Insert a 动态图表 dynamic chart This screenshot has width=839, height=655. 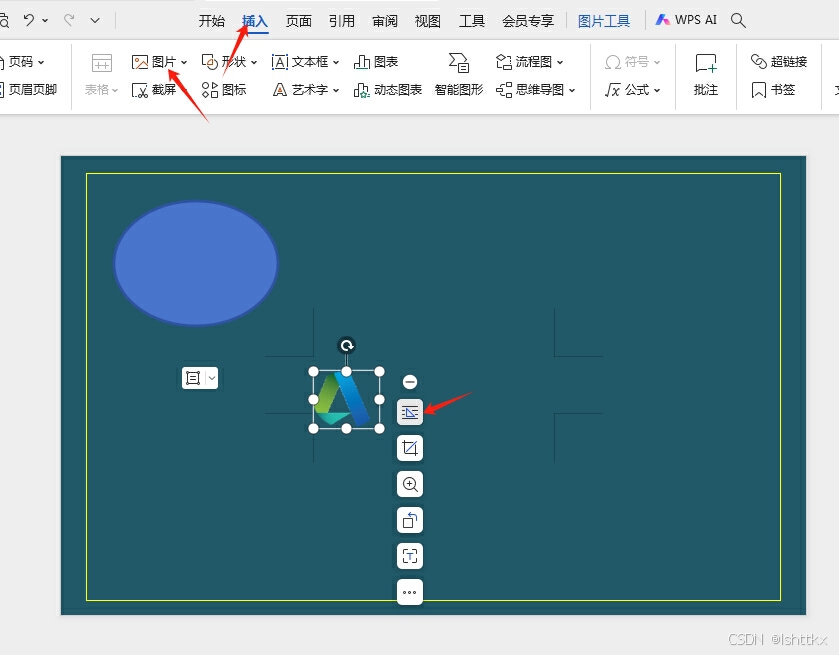coord(388,89)
